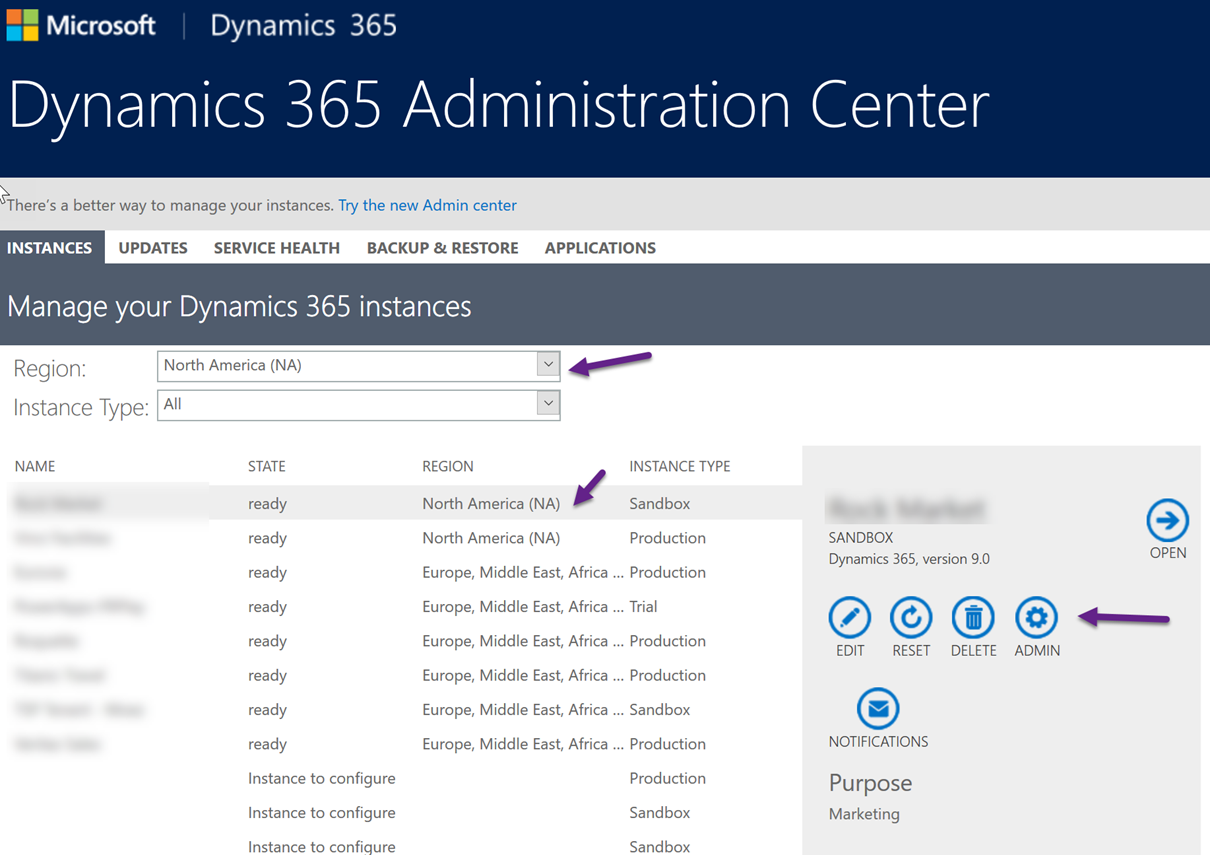Viewport: 1210px width, 855px height.
Task: Open the SERVICE HEALTH tab
Action: pyautogui.click(x=276, y=247)
